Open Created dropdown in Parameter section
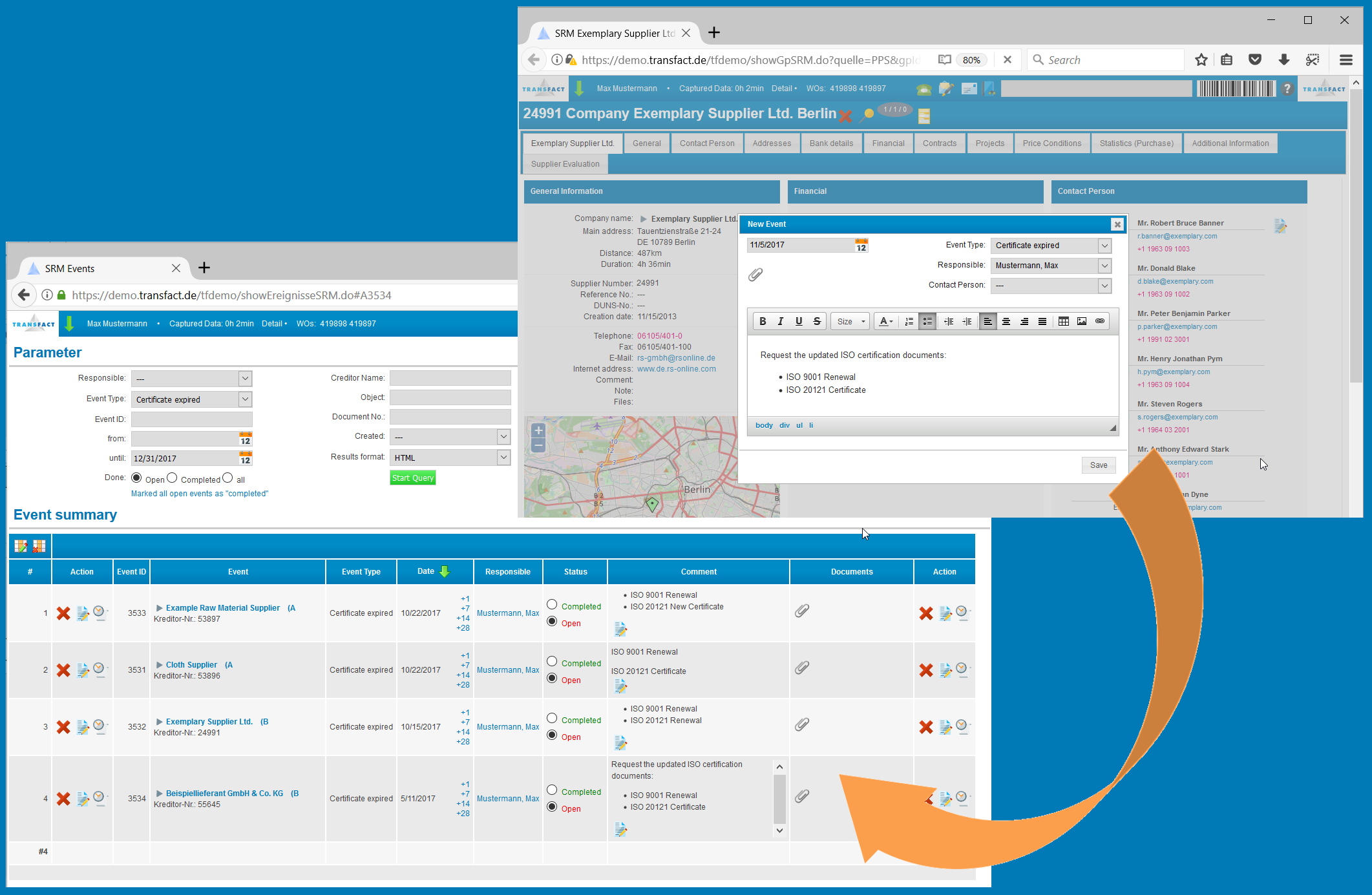Viewport: 1372px width, 895px height. coord(450,437)
